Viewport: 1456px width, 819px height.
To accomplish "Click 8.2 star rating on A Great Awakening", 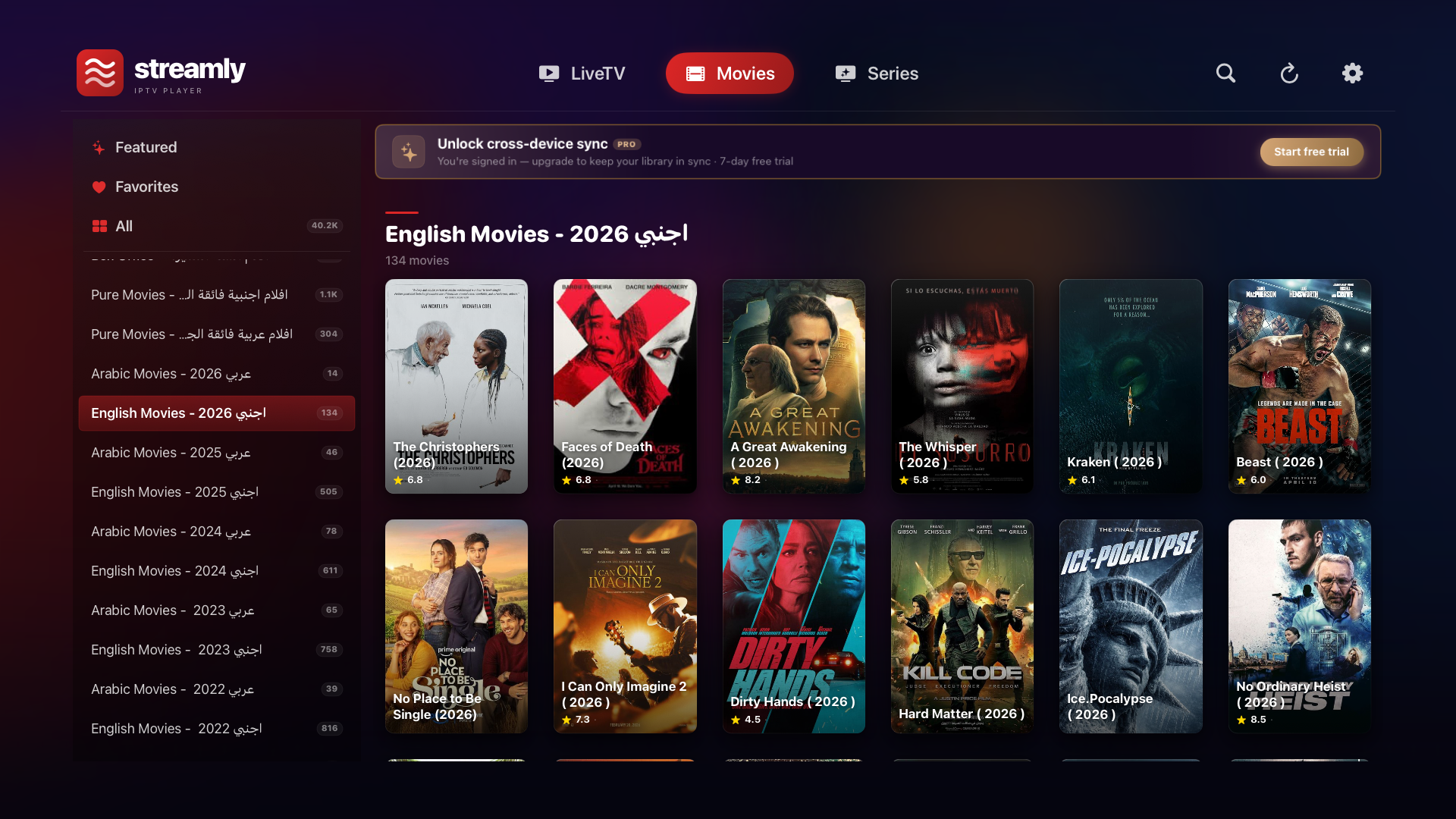I will 745,480.
